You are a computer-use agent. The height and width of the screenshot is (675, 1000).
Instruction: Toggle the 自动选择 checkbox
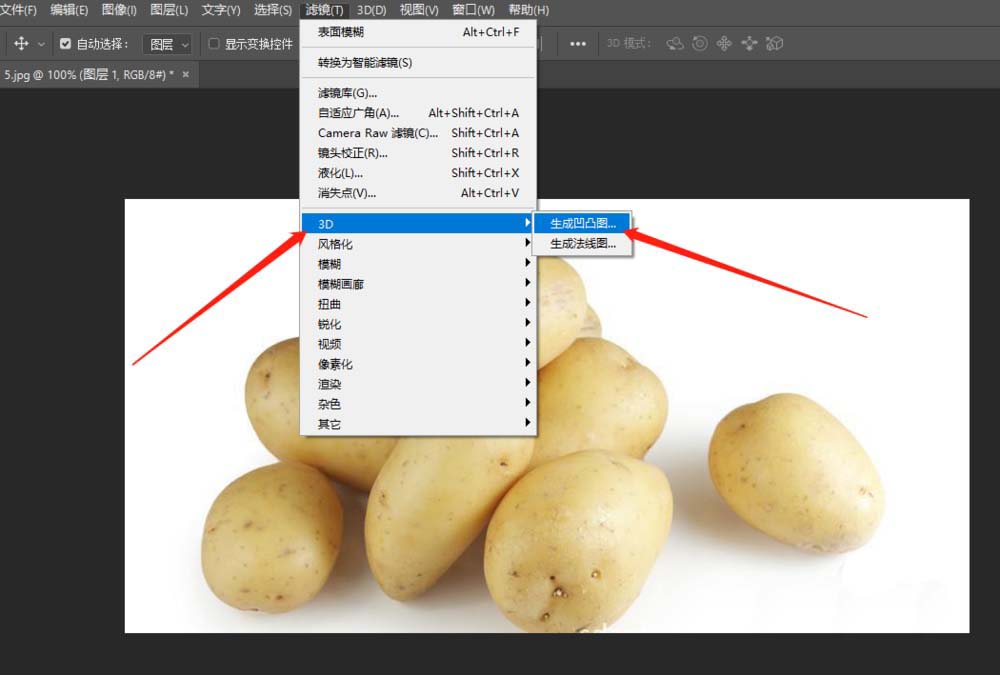[66, 44]
